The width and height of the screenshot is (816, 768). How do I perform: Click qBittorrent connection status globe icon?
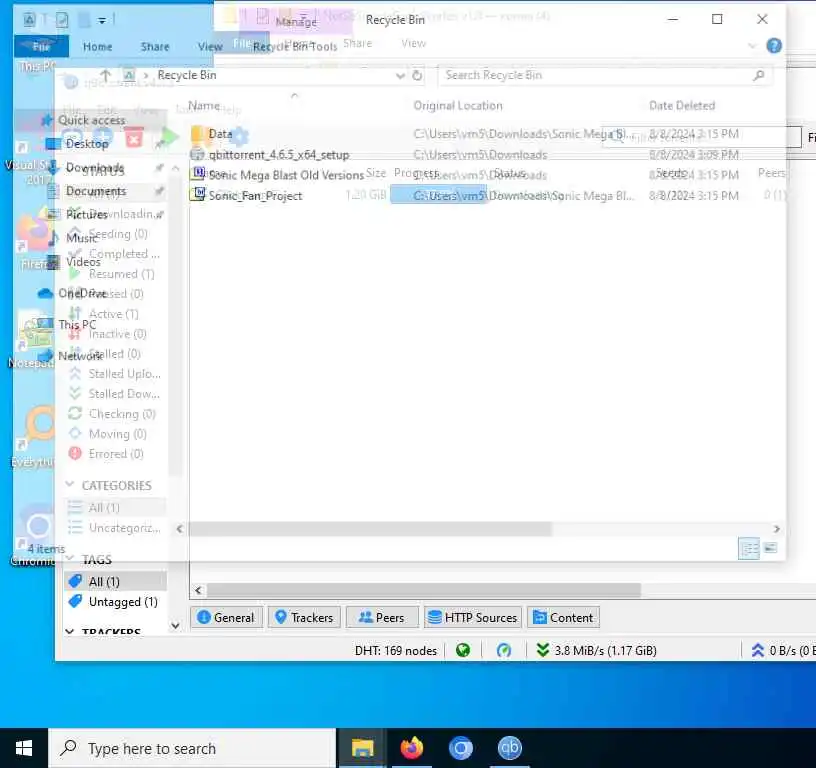click(x=463, y=650)
